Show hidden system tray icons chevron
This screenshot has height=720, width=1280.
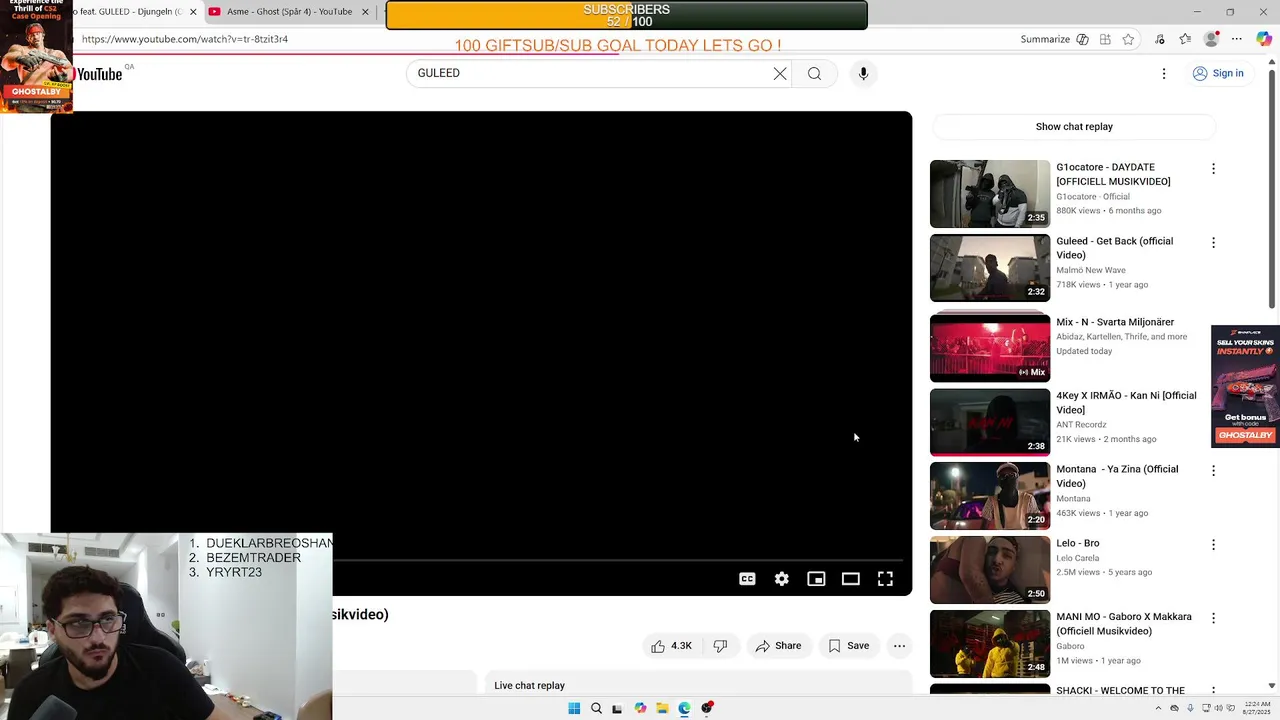[1158, 708]
